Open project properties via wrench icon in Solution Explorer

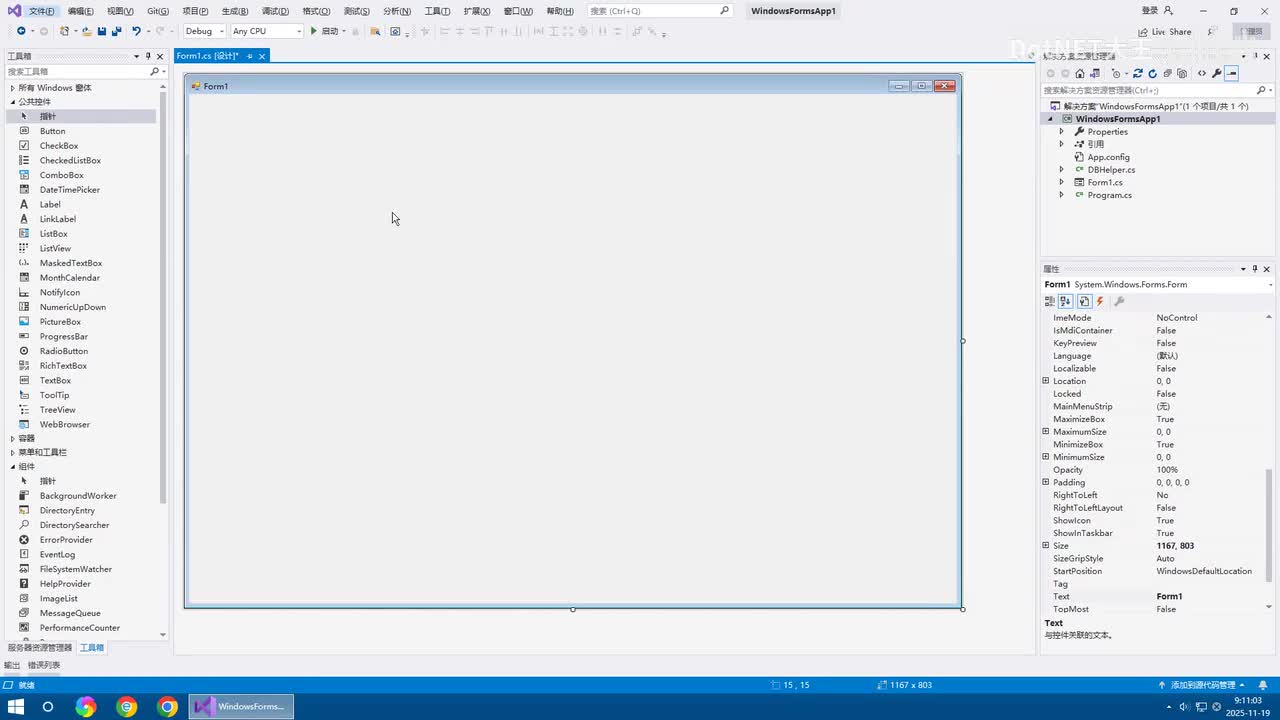pyautogui.click(x=1216, y=73)
